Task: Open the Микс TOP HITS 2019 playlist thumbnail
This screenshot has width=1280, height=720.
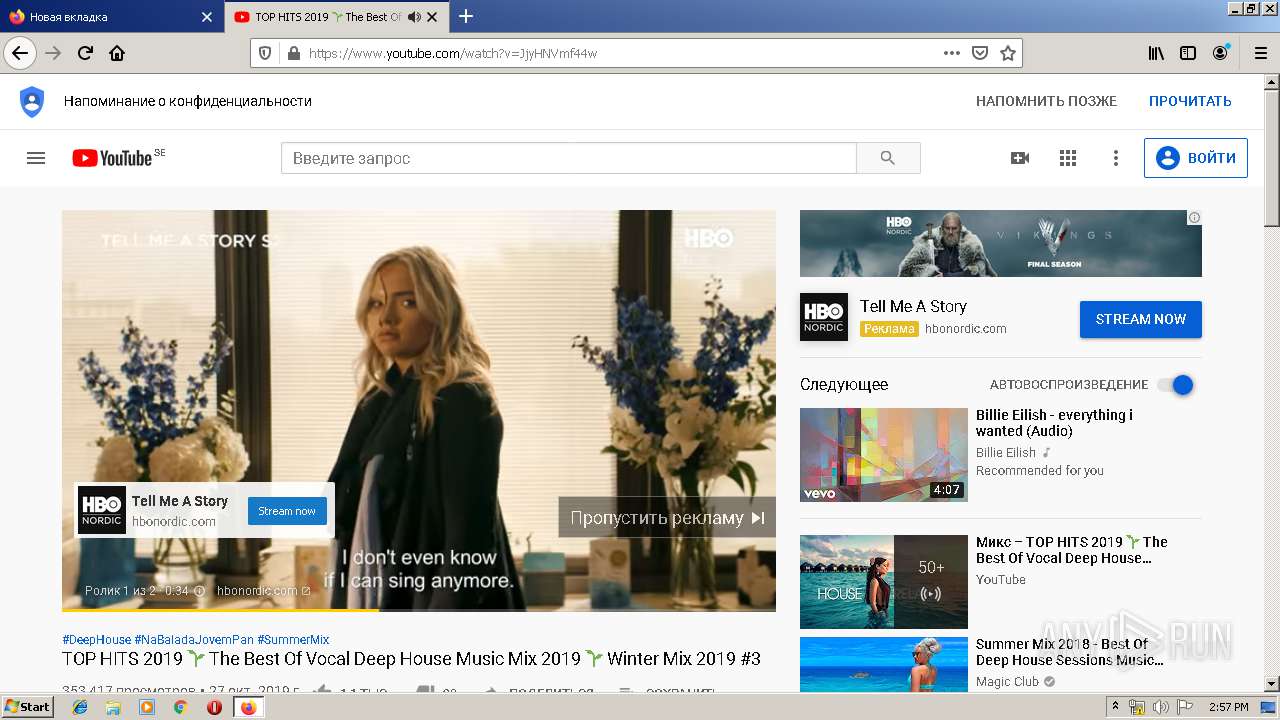Action: point(884,582)
